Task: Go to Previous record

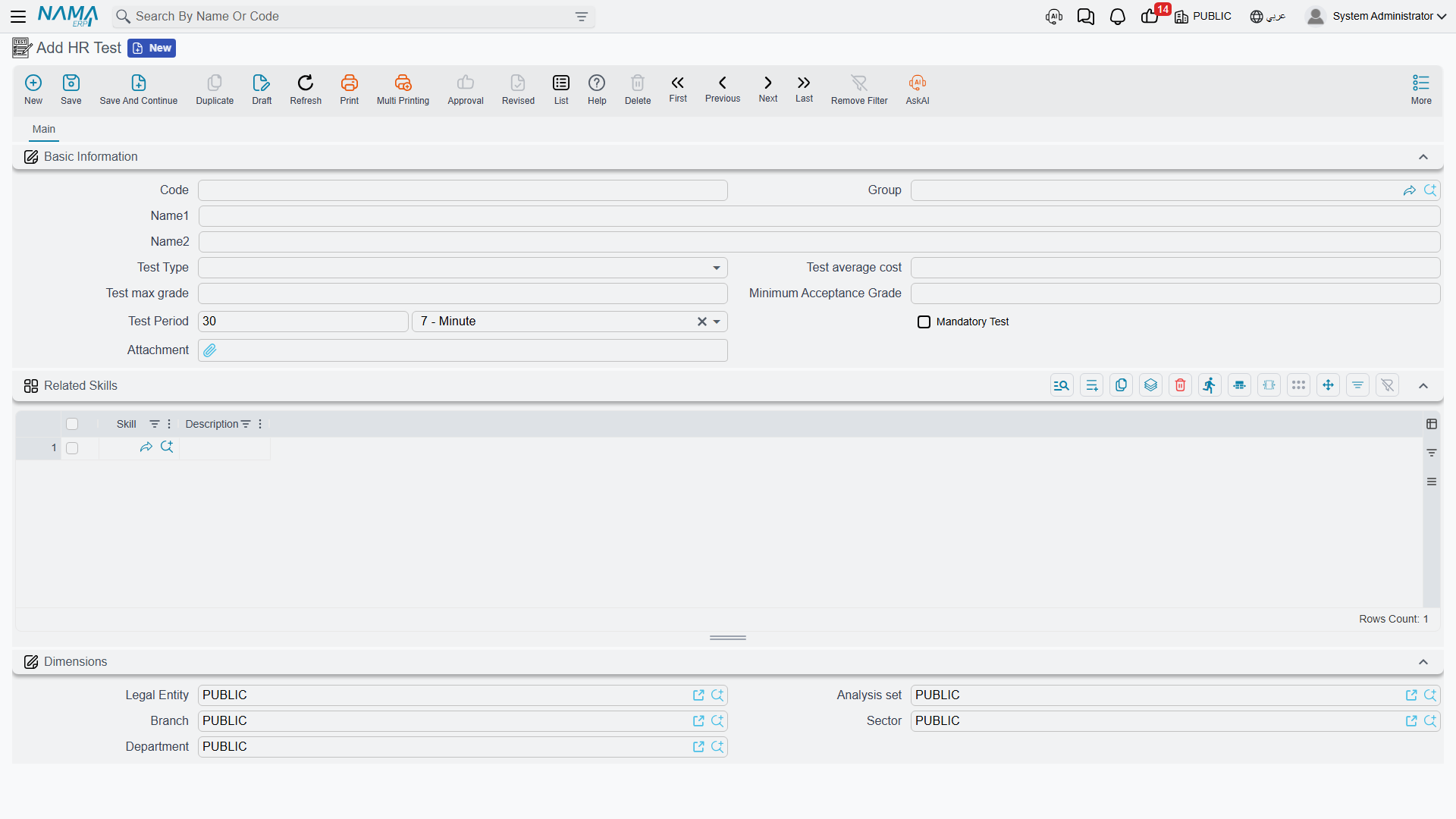Action: click(723, 89)
